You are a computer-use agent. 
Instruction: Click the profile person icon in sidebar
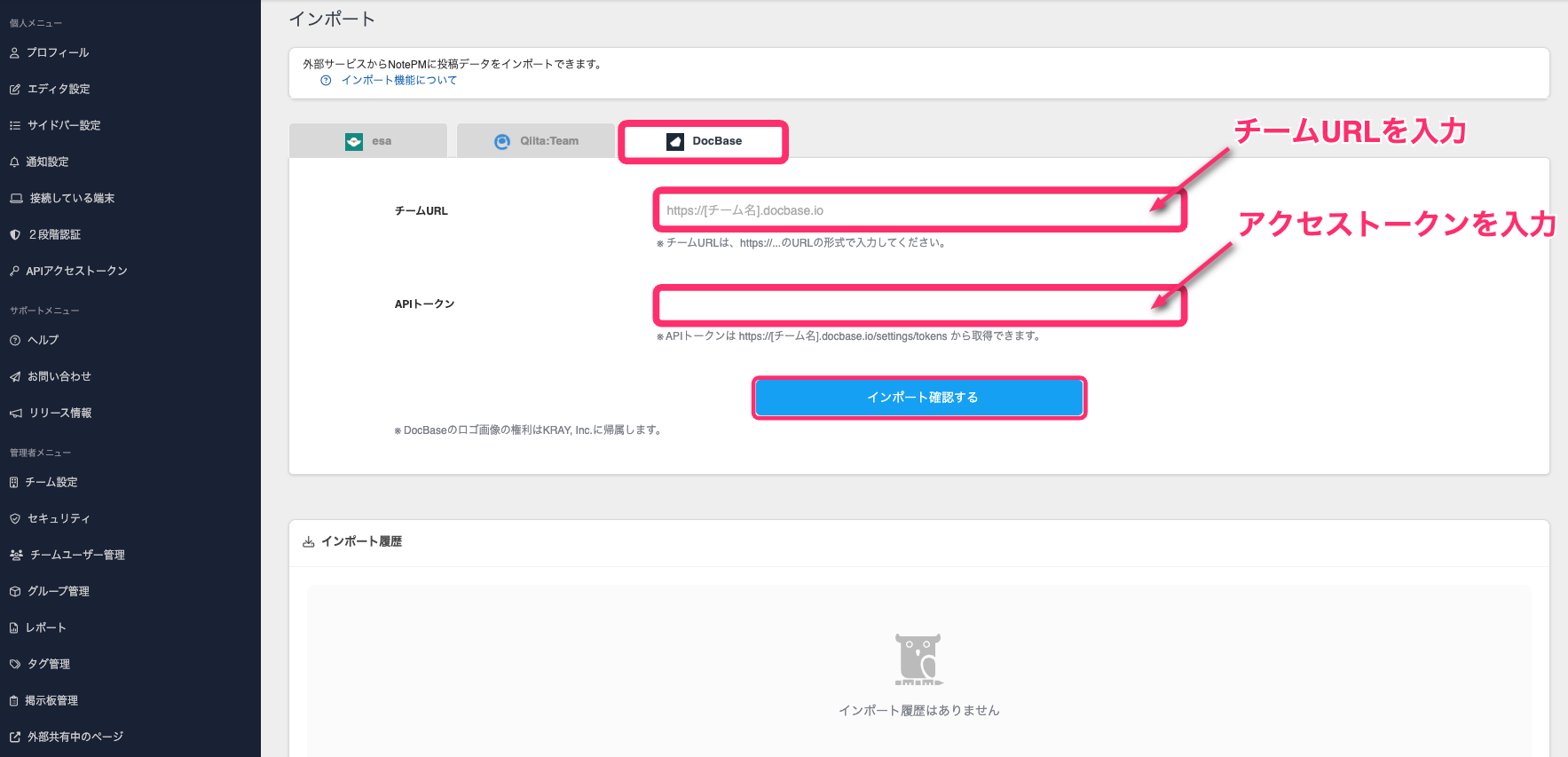click(x=14, y=53)
